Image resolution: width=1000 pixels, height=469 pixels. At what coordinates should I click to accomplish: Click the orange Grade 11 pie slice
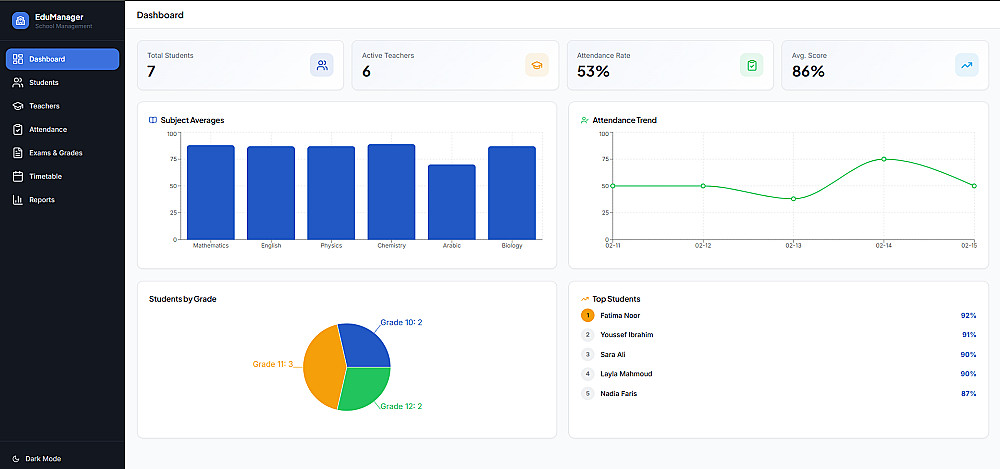click(x=324, y=367)
